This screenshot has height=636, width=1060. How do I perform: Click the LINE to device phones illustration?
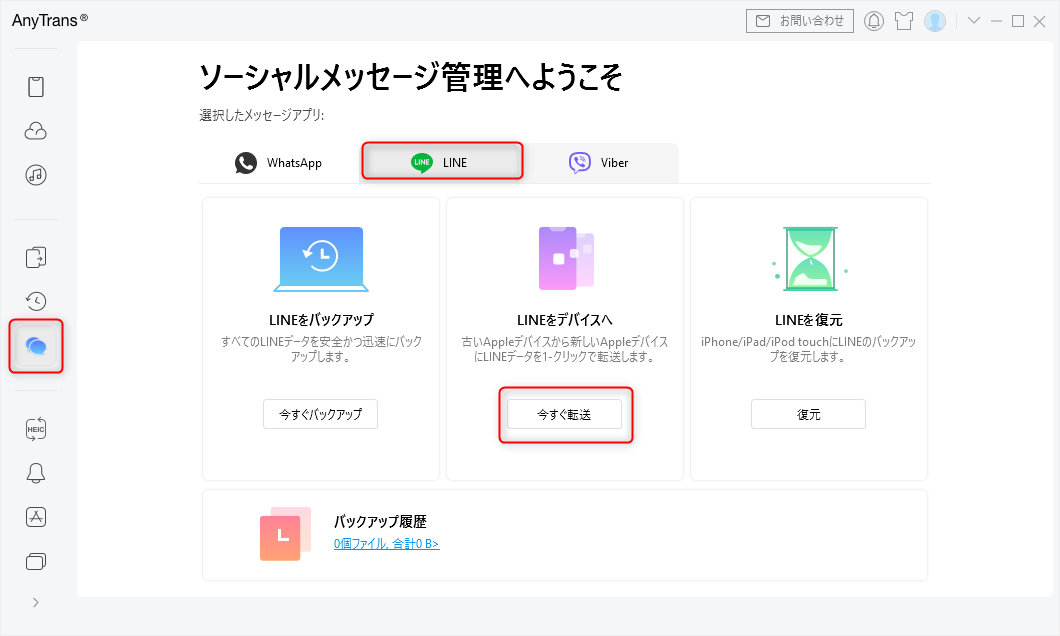[x=566, y=258]
